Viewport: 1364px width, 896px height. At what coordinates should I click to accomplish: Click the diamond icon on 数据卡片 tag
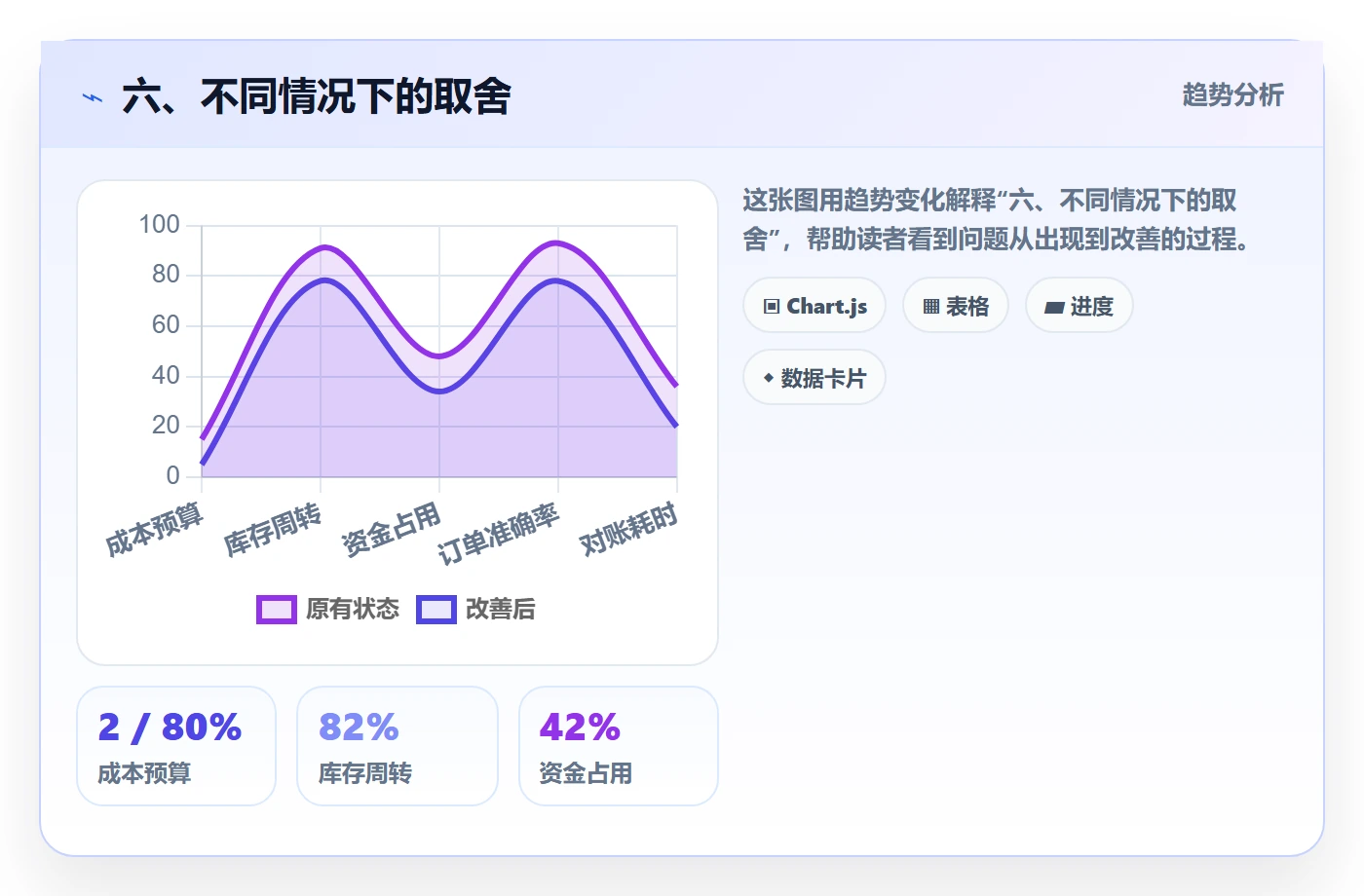point(769,378)
